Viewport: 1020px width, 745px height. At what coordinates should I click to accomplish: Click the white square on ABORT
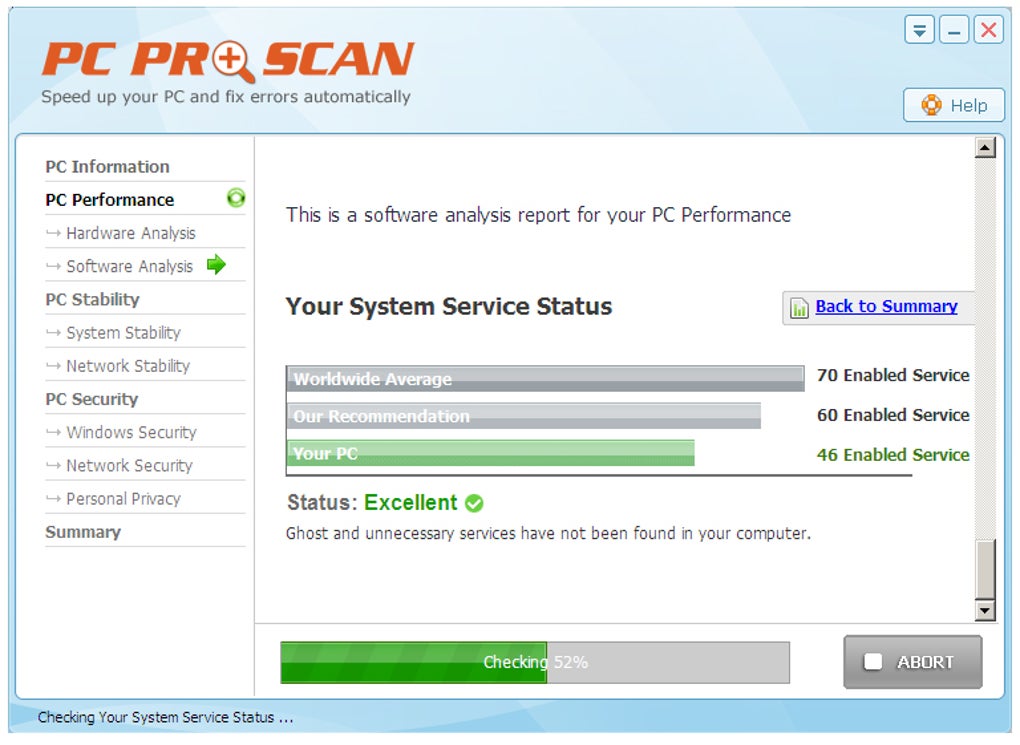pyautogui.click(x=872, y=662)
